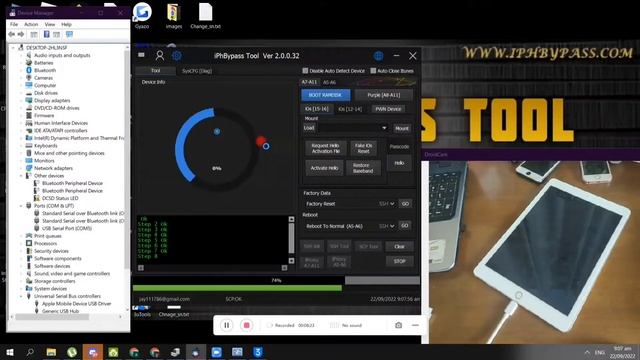Show hidden tray icons chevron

coord(587,352)
